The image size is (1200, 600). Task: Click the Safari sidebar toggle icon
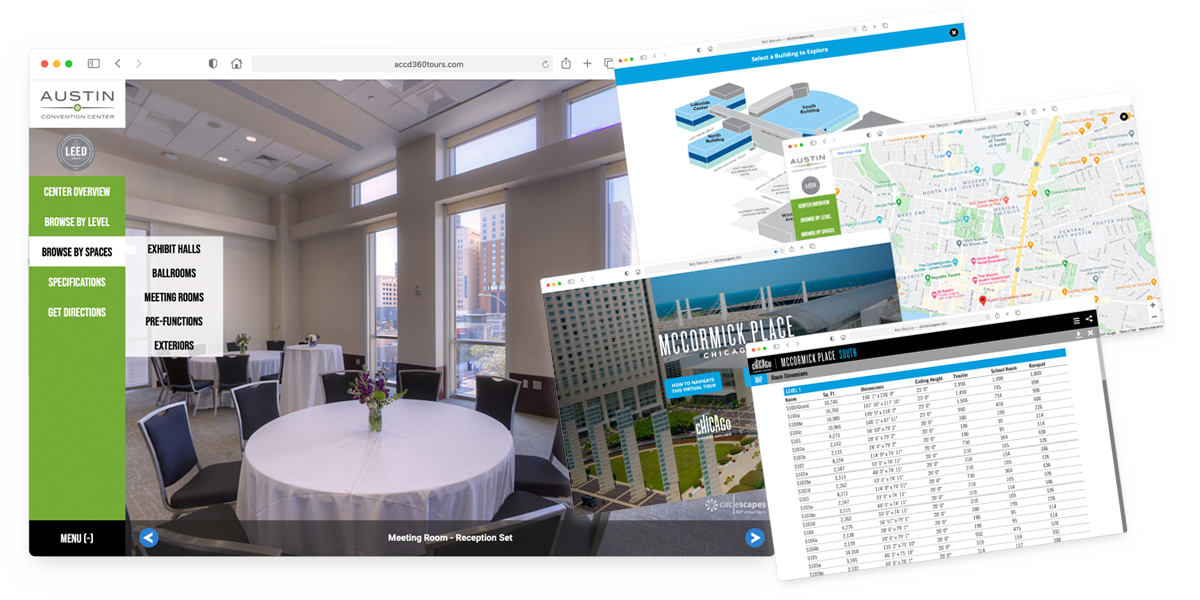(93, 64)
